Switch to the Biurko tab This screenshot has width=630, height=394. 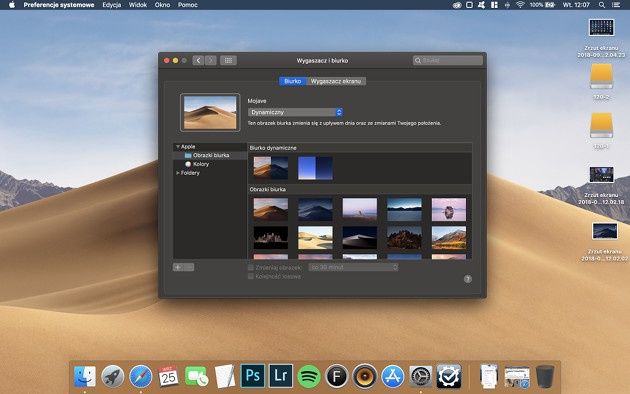point(292,81)
